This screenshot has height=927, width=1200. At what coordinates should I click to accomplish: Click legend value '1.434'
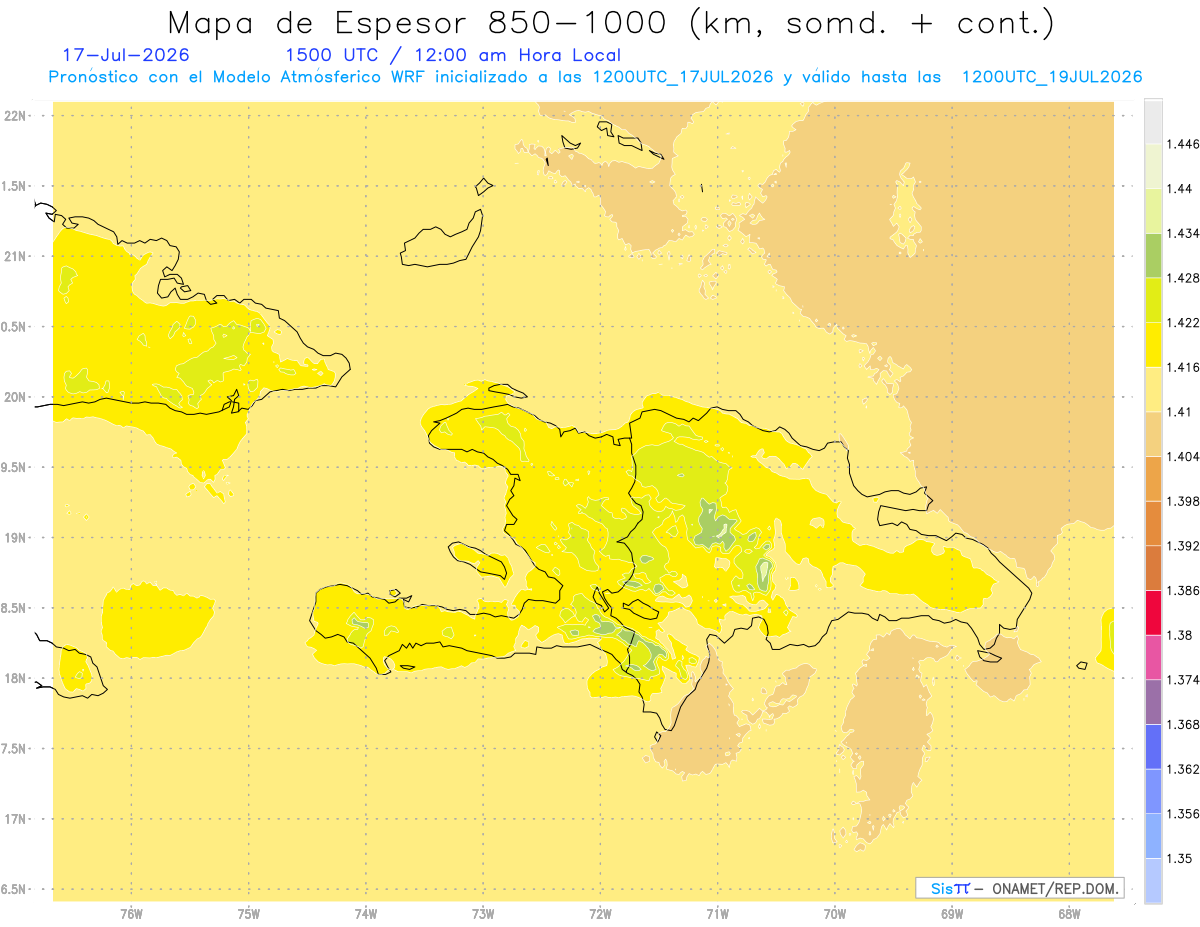click(1183, 233)
